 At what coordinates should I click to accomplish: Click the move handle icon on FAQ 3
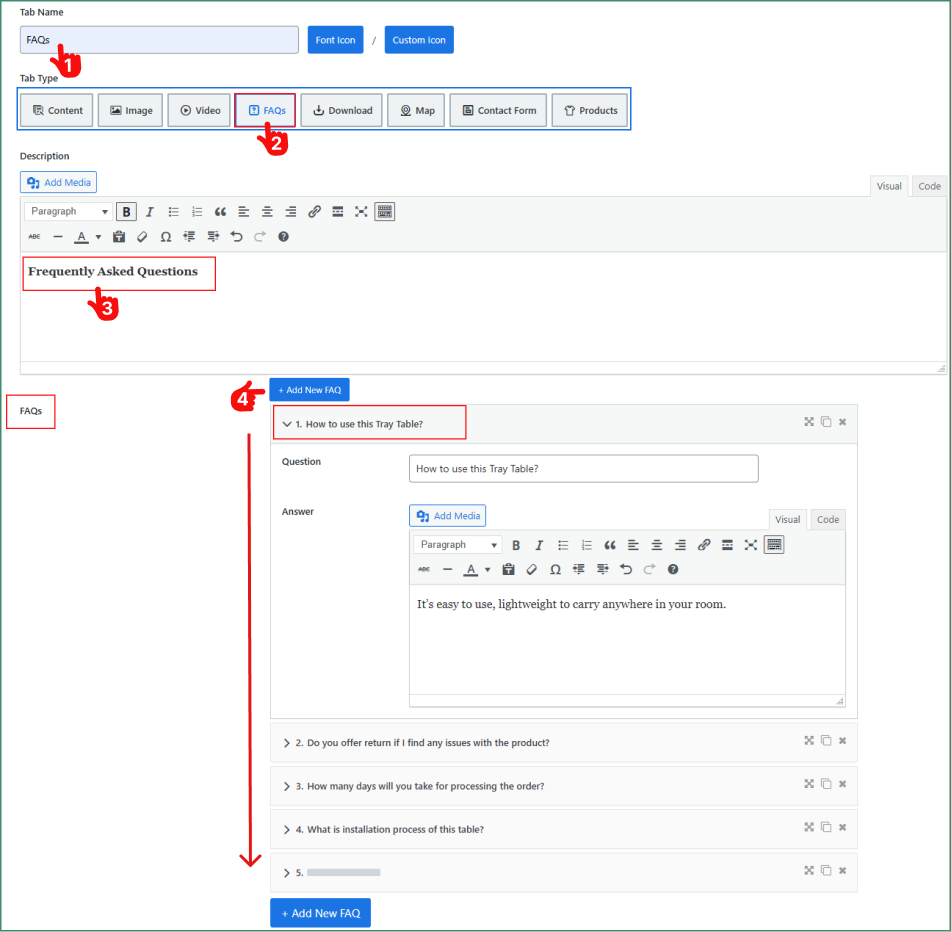809,783
